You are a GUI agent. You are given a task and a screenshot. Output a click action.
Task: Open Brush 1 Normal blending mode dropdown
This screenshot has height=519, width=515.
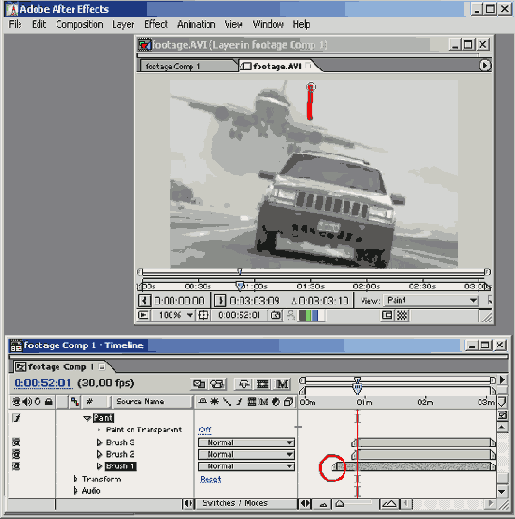246,466
